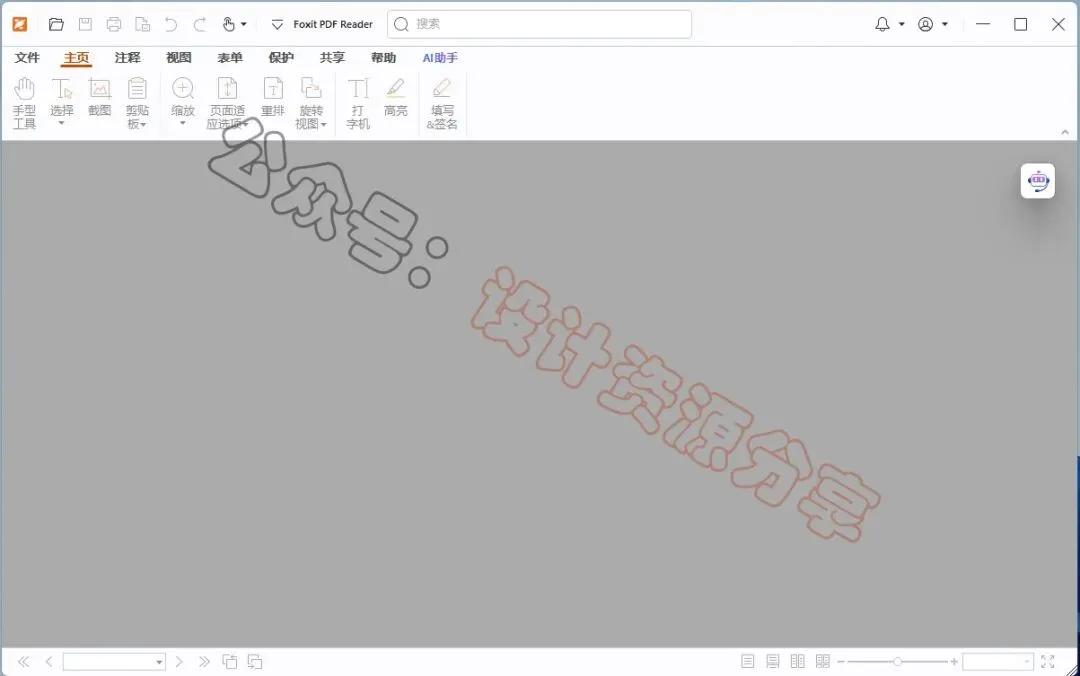Click the user account icon

click(x=926, y=24)
